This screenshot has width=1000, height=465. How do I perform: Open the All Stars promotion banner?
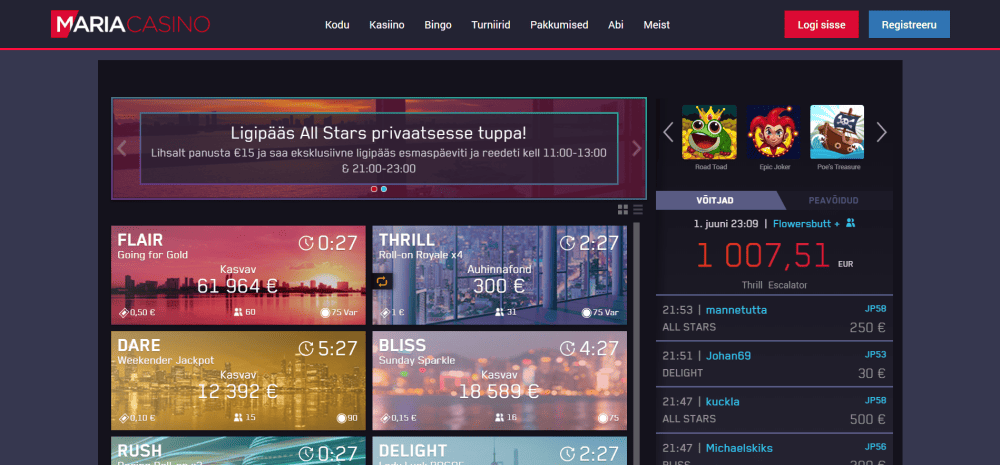click(379, 148)
